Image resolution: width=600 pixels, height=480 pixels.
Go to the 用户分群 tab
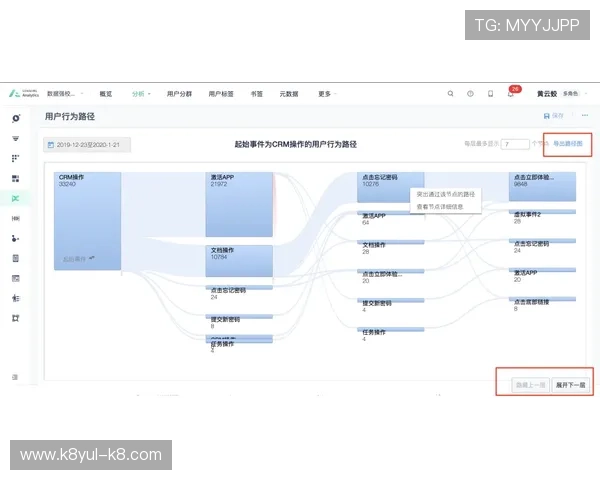click(x=179, y=94)
